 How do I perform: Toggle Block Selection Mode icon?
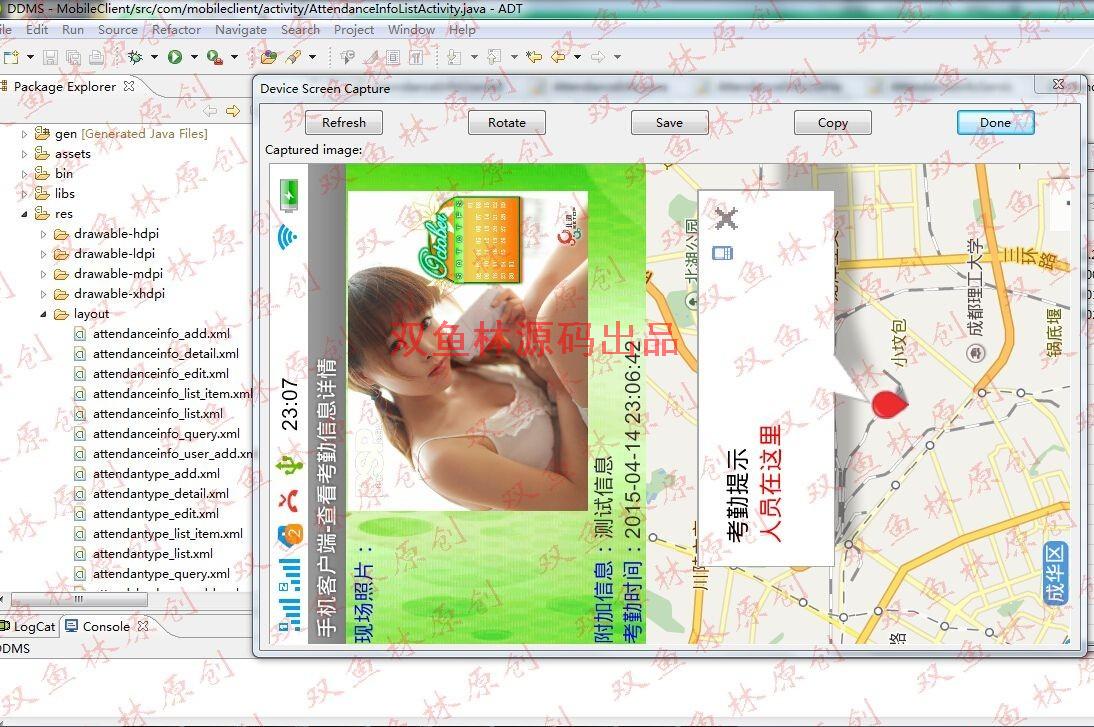coord(394,57)
